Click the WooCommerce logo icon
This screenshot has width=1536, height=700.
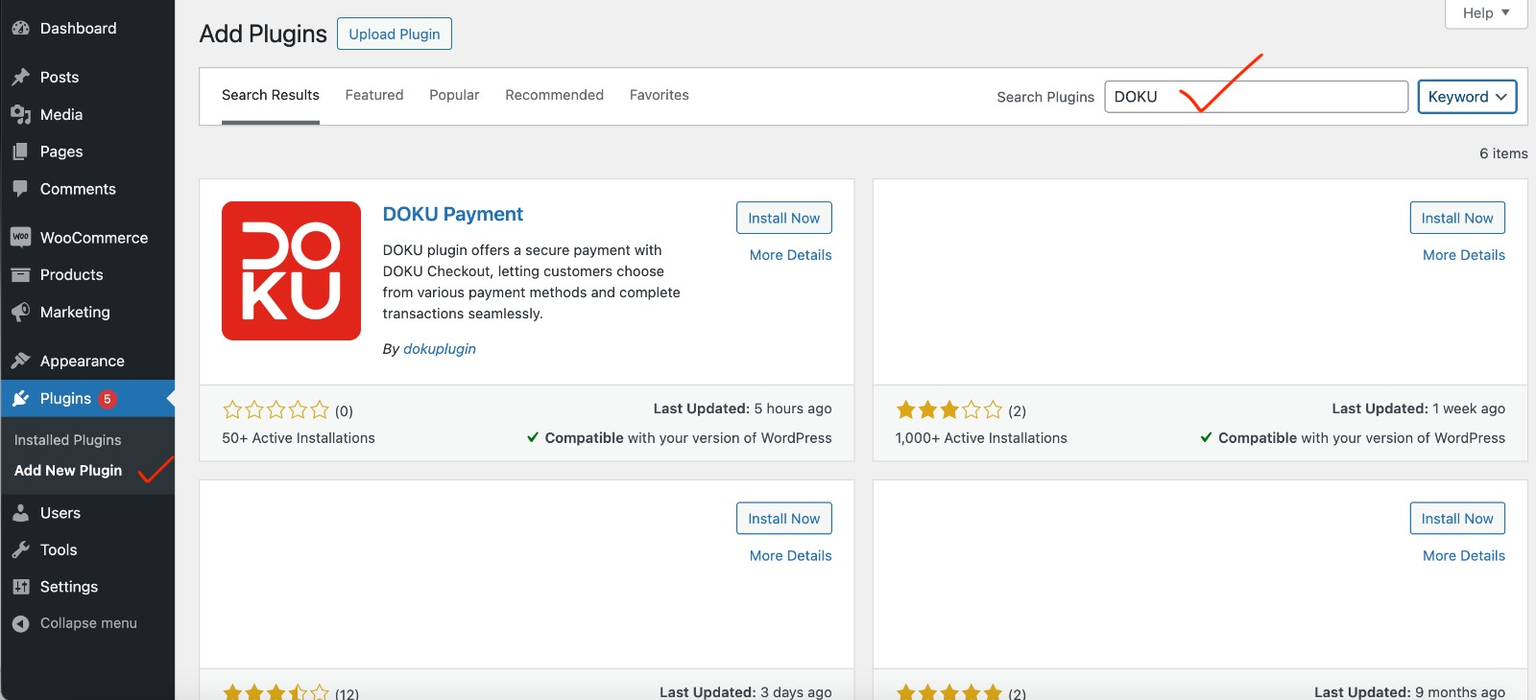point(20,238)
